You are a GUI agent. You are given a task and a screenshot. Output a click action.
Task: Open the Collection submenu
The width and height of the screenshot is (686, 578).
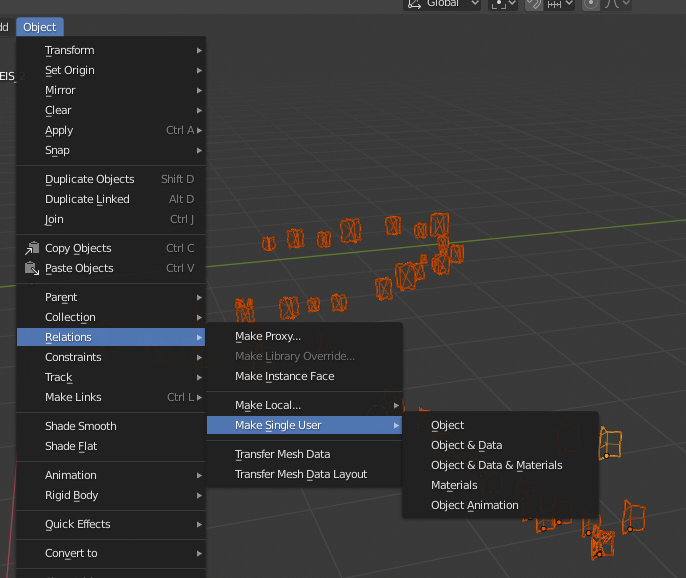point(111,317)
